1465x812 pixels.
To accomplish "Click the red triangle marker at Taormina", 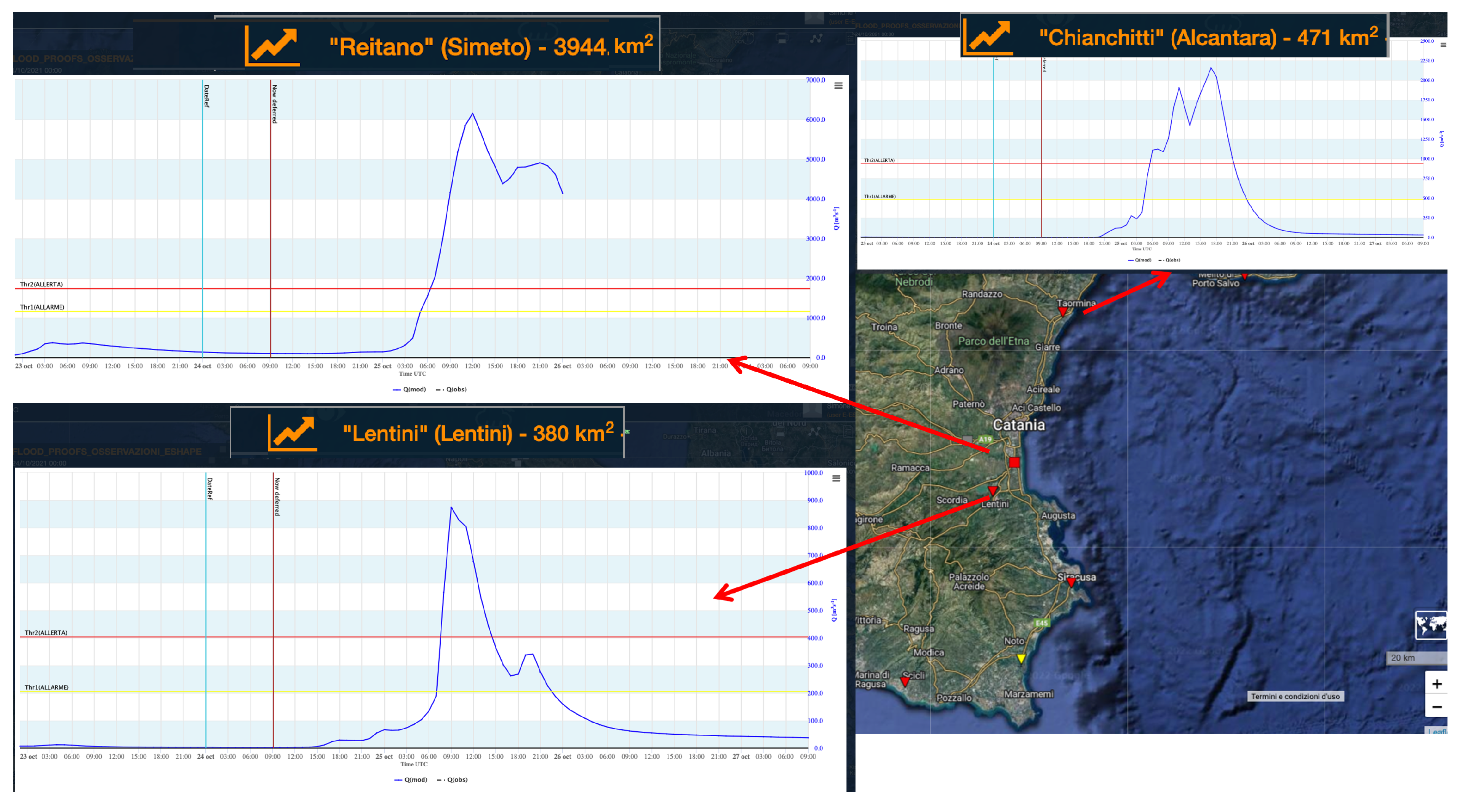I will pos(1062,311).
